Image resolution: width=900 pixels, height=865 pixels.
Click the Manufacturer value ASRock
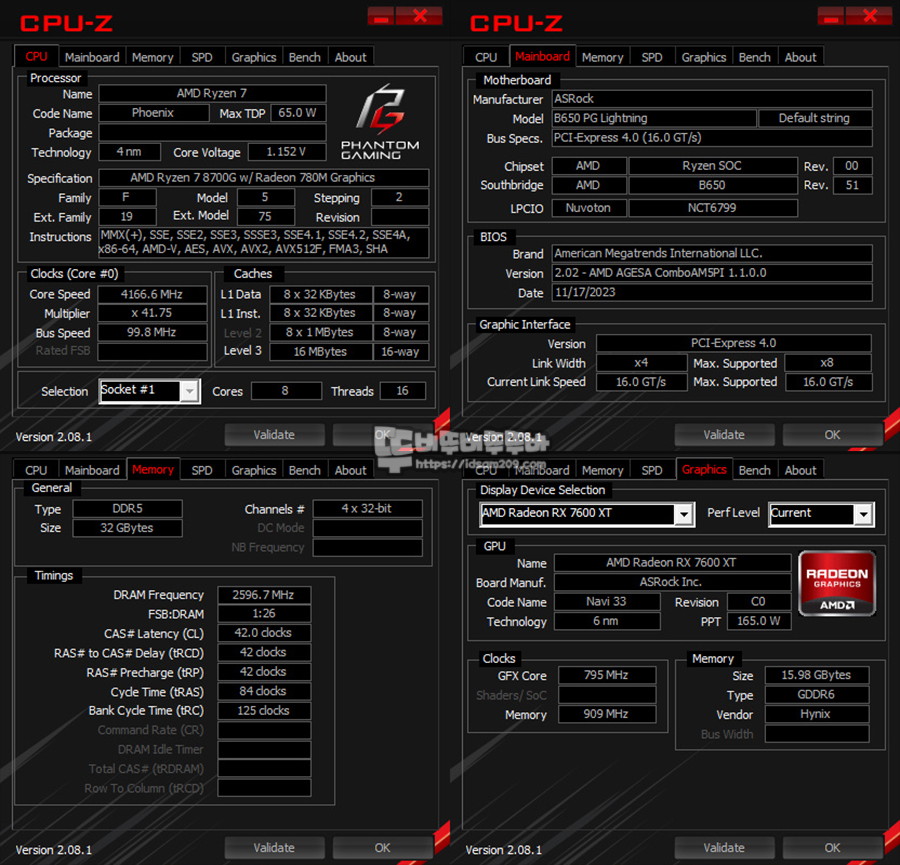coord(712,99)
